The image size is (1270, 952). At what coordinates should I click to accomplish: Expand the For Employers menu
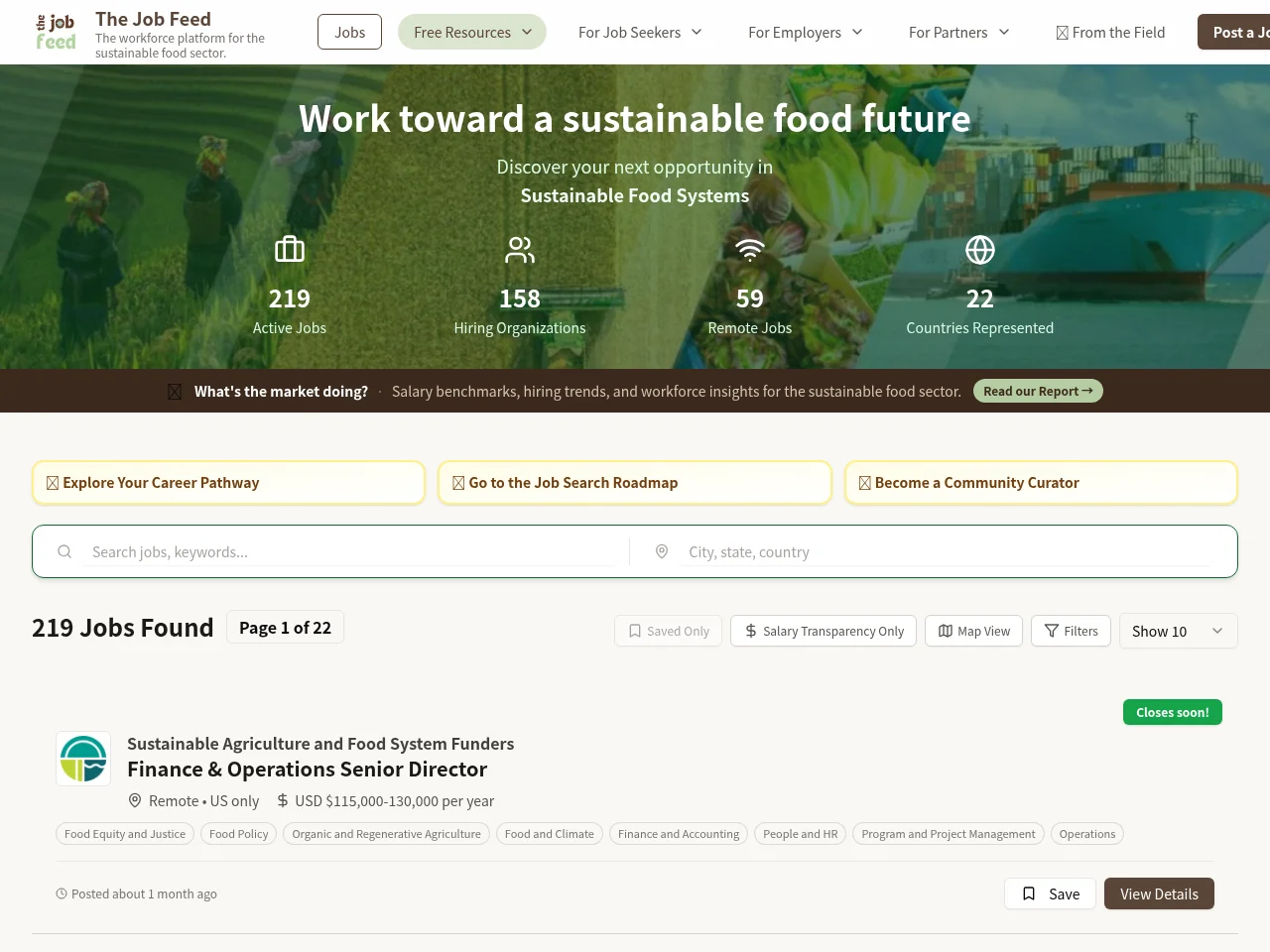805,32
